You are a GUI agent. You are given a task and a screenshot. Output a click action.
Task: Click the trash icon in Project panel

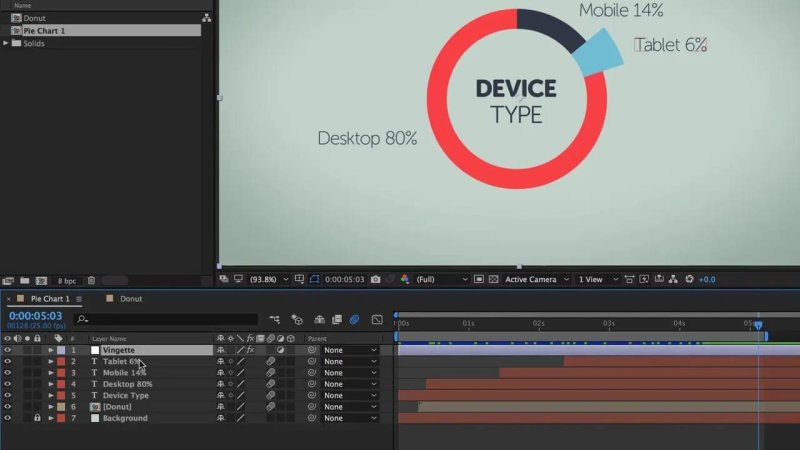click(x=91, y=281)
